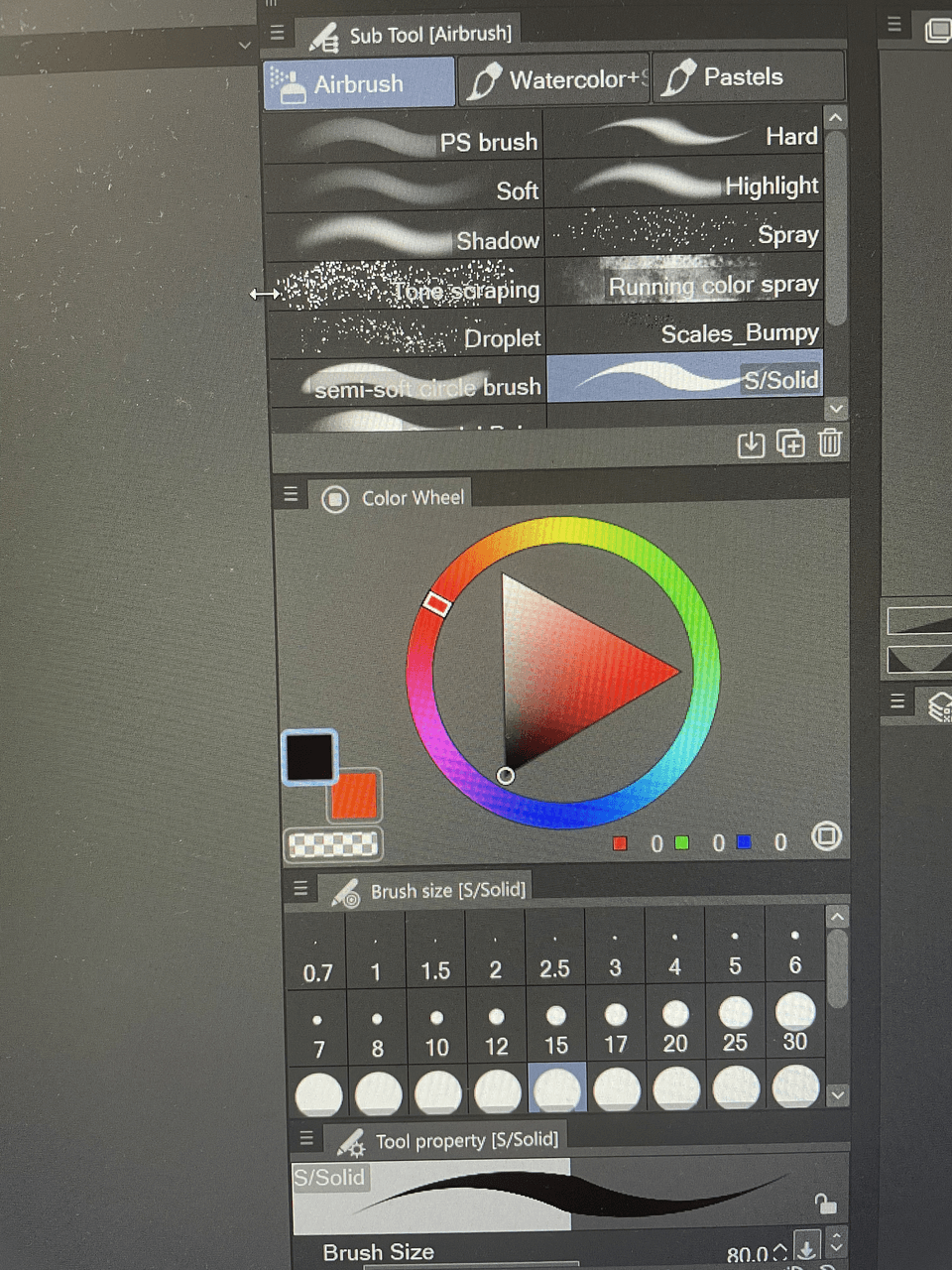Viewport: 952px width, 1270px height.
Task: Select the S/Solid brush
Action: (685, 378)
